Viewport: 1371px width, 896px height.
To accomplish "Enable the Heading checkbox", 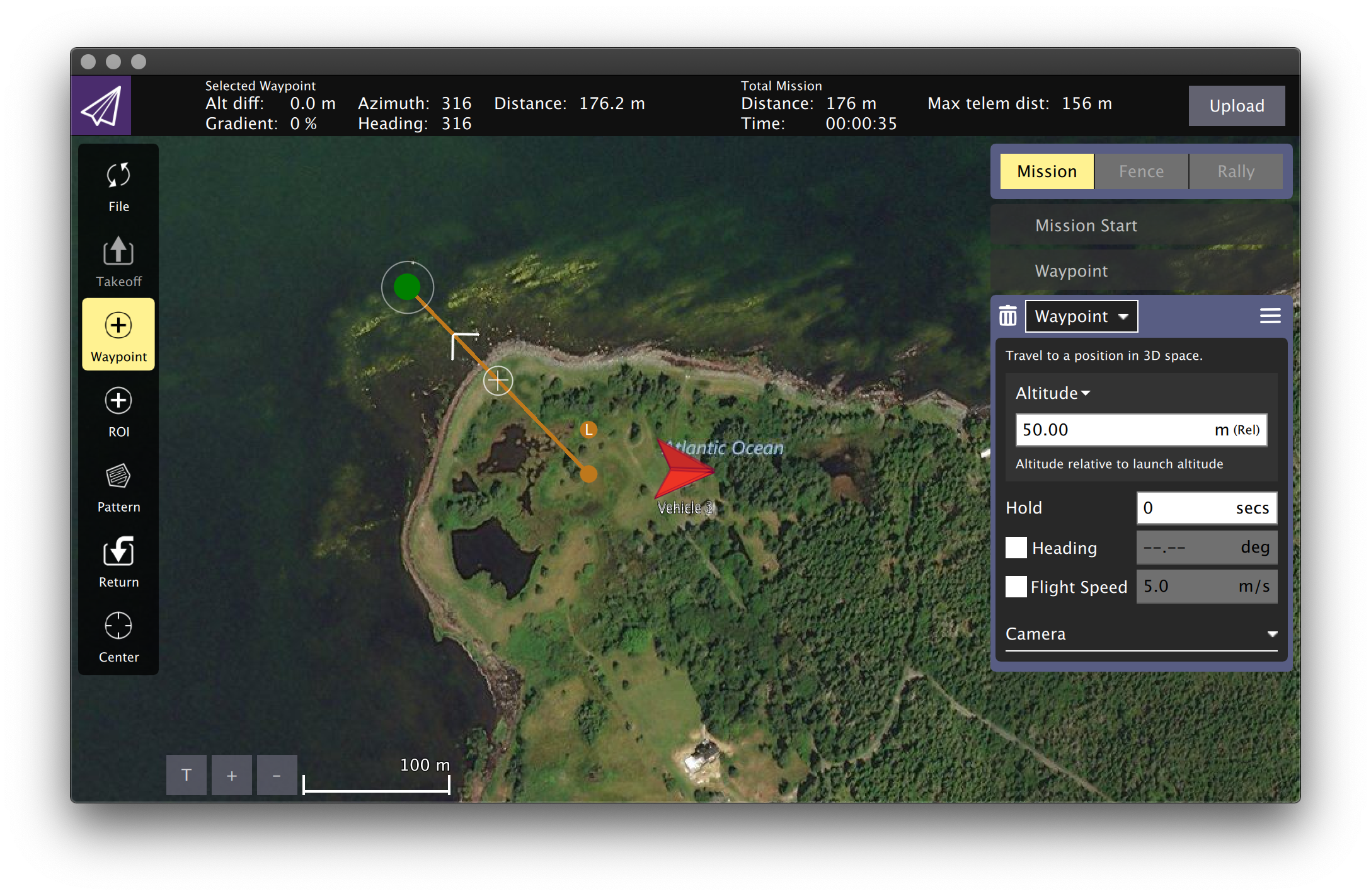I will (1016, 548).
